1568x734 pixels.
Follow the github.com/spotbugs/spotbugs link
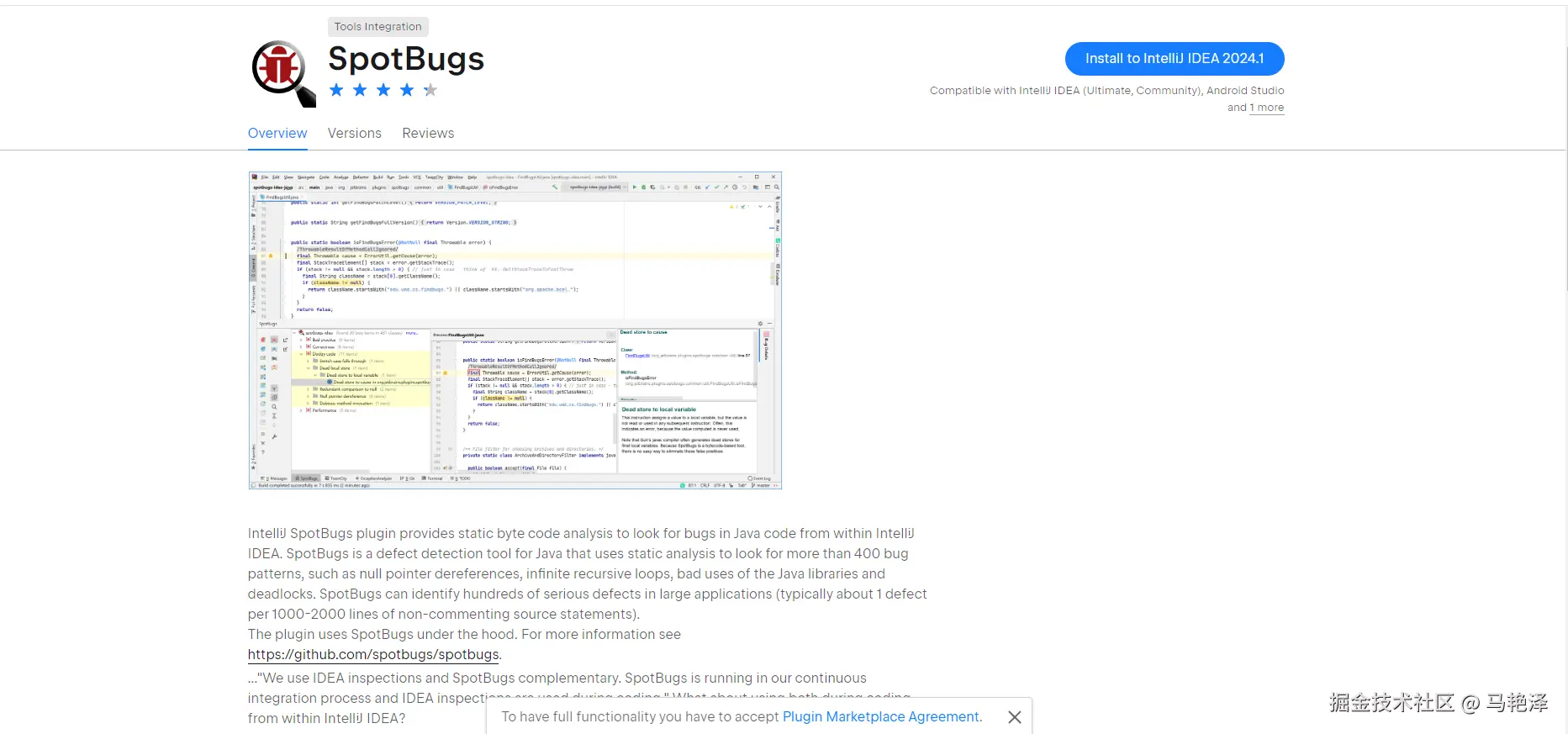point(373,654)
